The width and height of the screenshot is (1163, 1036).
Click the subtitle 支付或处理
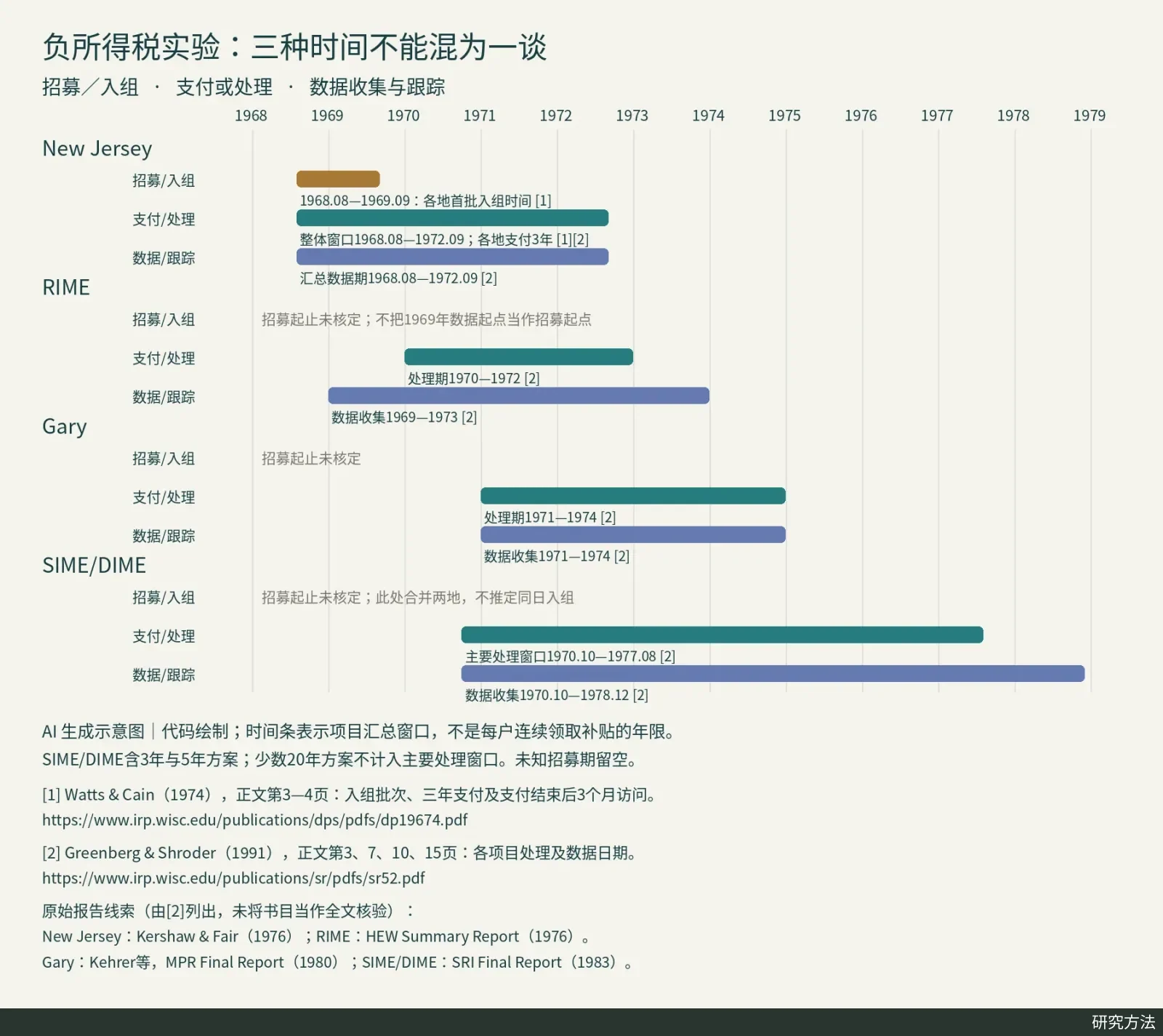click(225, 87)
